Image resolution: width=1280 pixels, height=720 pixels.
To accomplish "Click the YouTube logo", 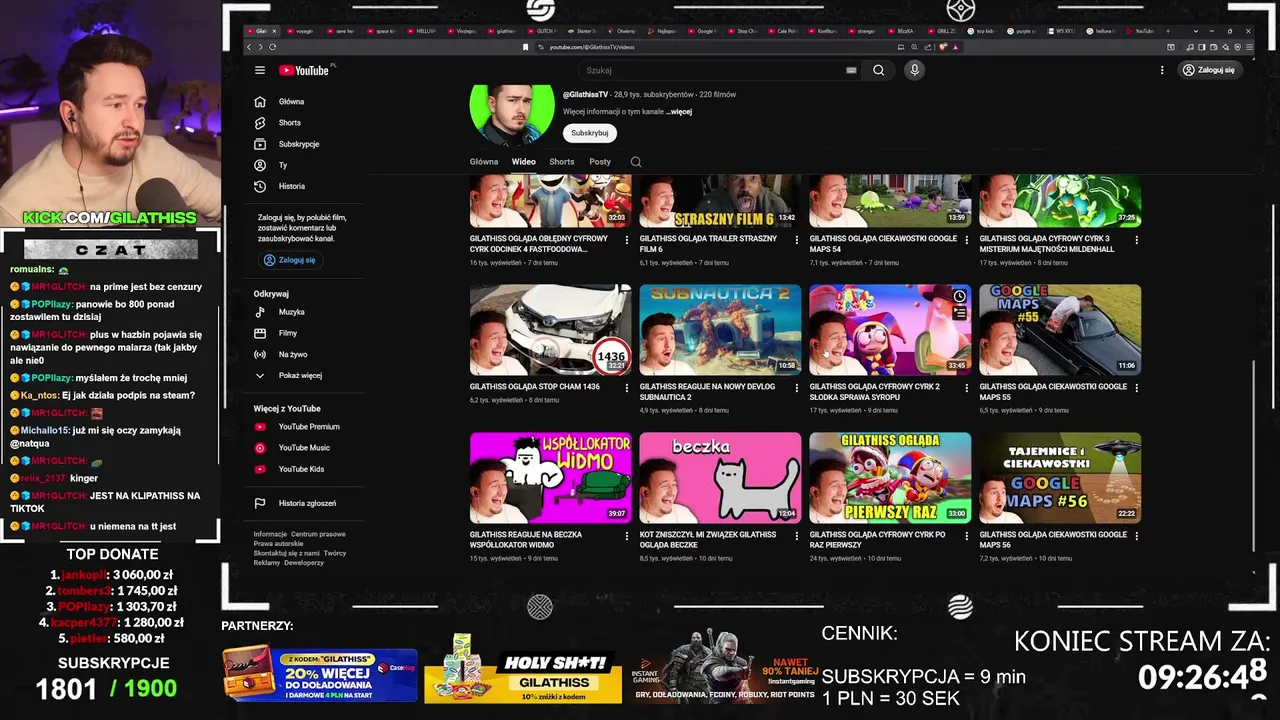I will [304, 70].
